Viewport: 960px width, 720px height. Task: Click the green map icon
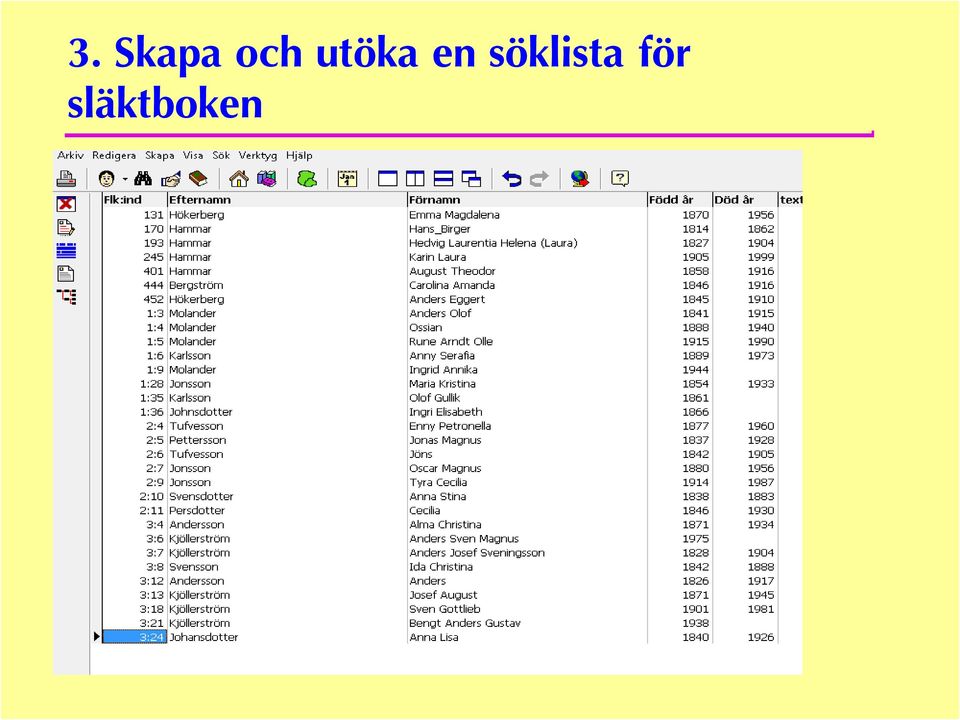pos(307,179)
